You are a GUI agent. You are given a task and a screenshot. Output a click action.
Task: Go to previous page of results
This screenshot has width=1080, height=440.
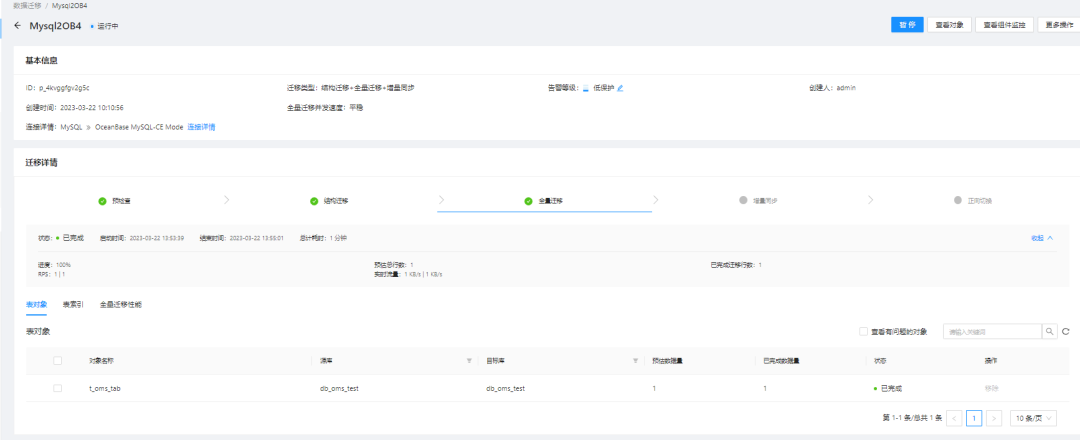954,418
